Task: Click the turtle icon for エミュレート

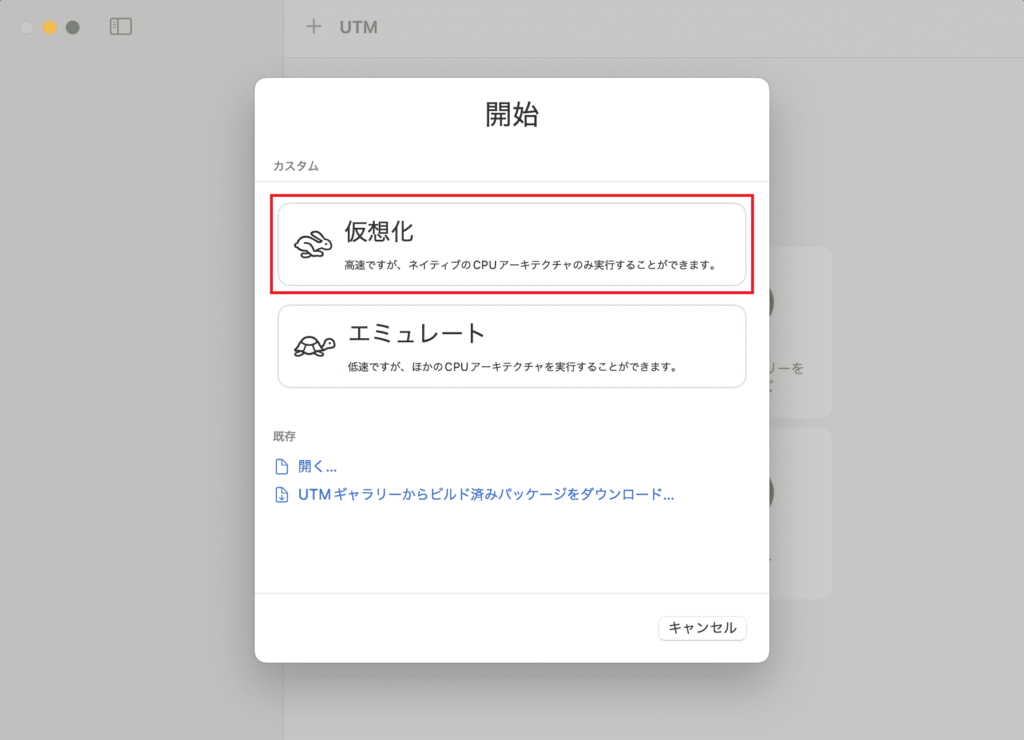Action: (314, 346)
